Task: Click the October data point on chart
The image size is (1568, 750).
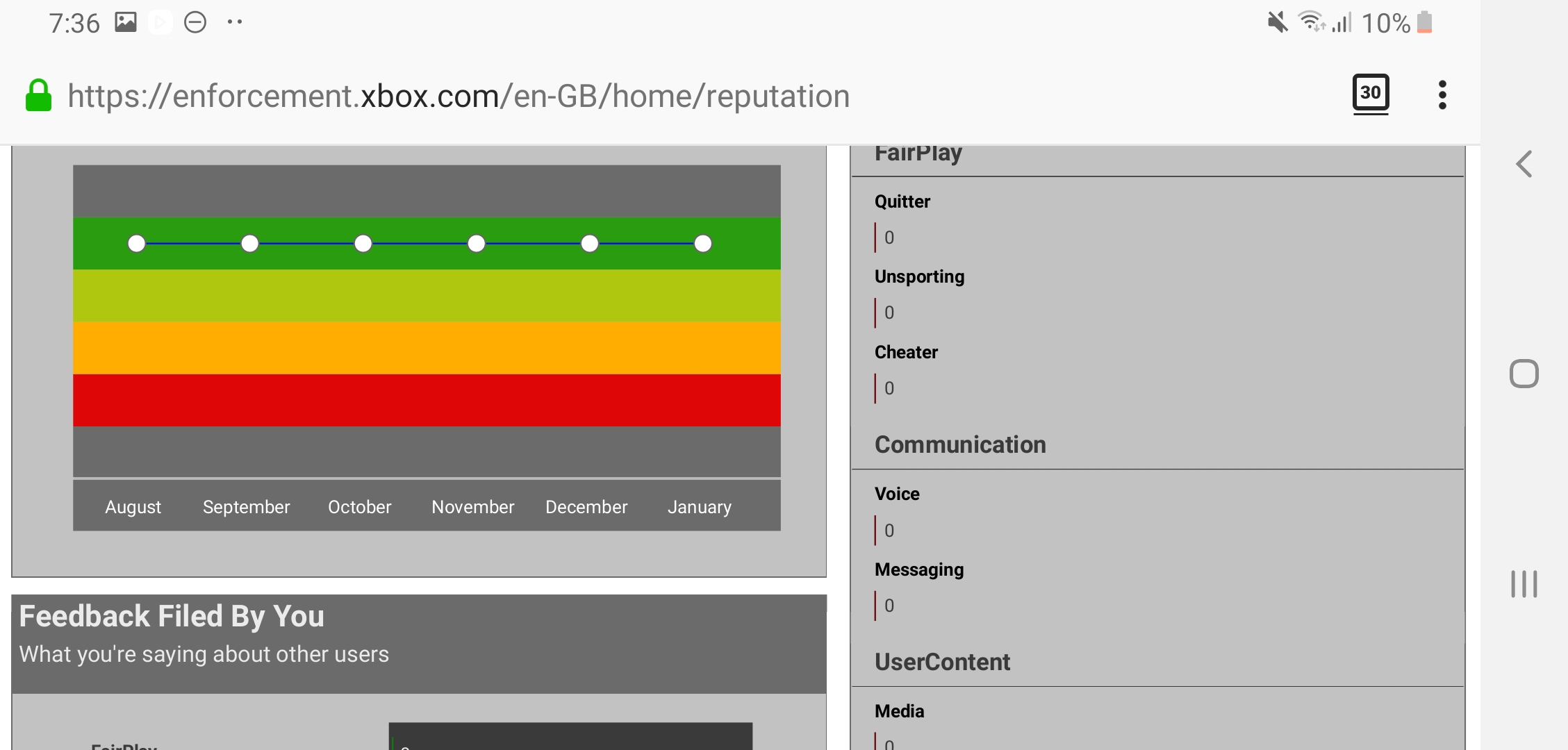Action: click(x=363, y=244)
